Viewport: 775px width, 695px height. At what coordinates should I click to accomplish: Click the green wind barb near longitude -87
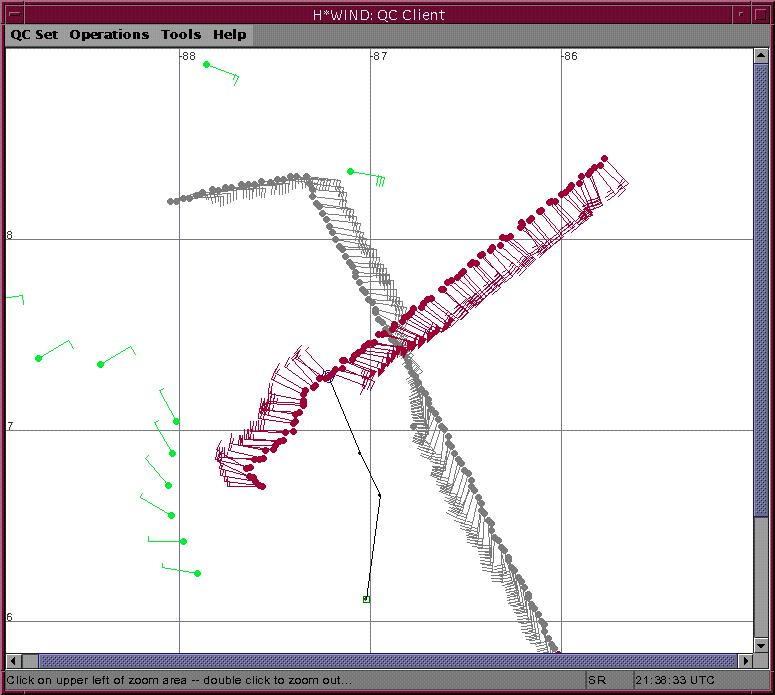pyautogui.click(x=351, y=172)
